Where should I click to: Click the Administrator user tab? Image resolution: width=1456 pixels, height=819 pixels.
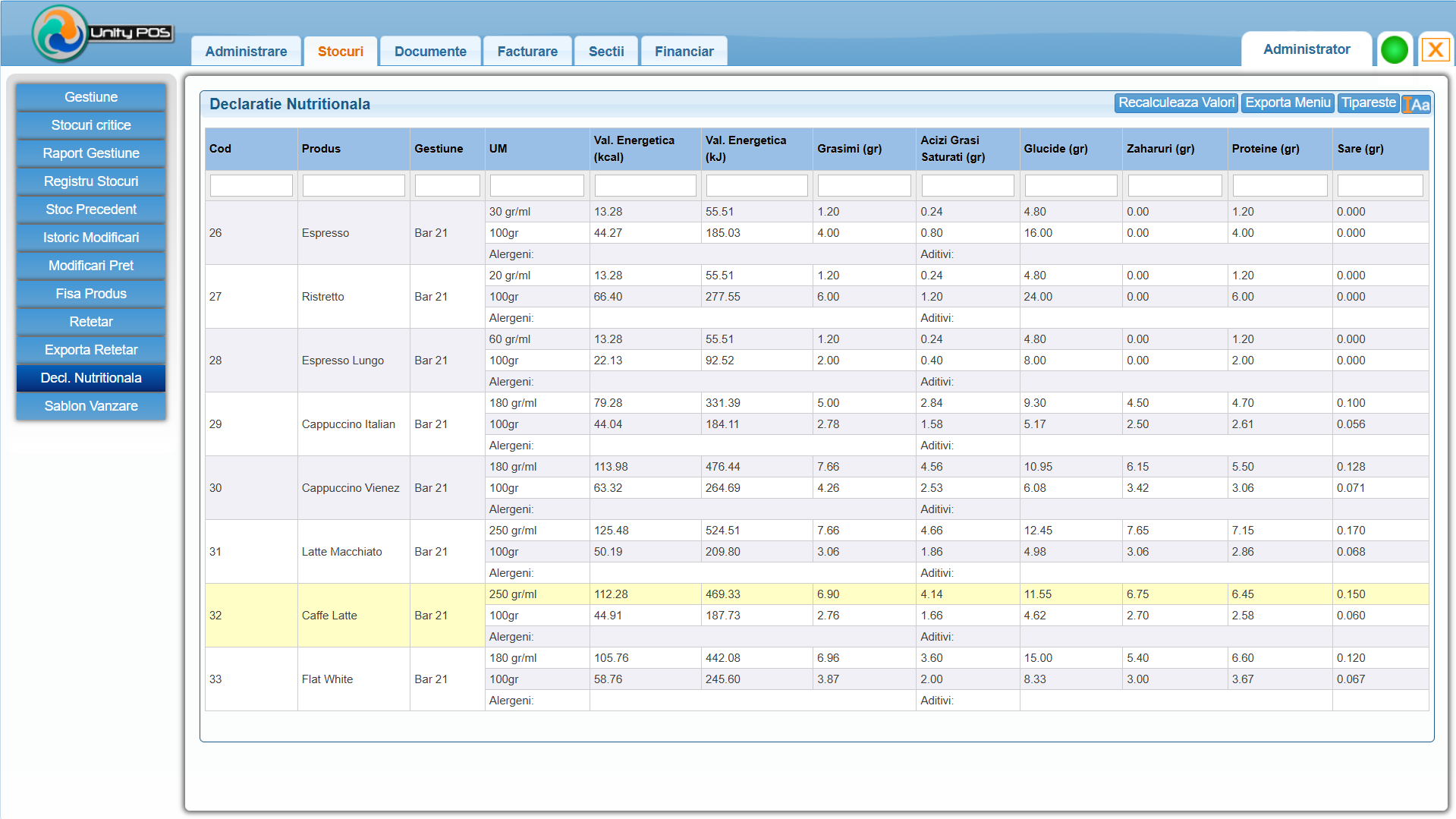click(x=1306, y=49)
